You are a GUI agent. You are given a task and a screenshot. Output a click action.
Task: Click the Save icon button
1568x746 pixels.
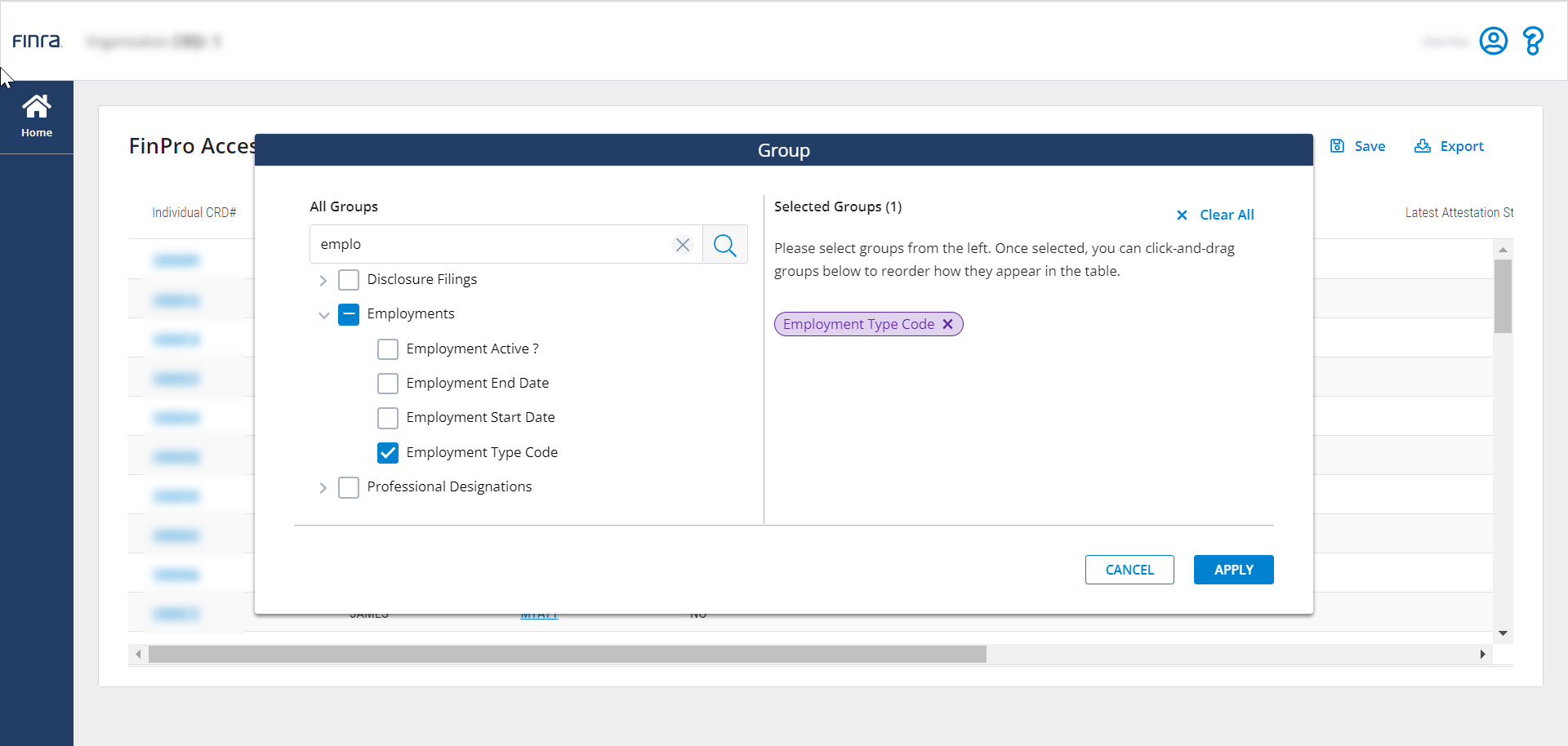pyautogui.click(x=1358, y=146)
